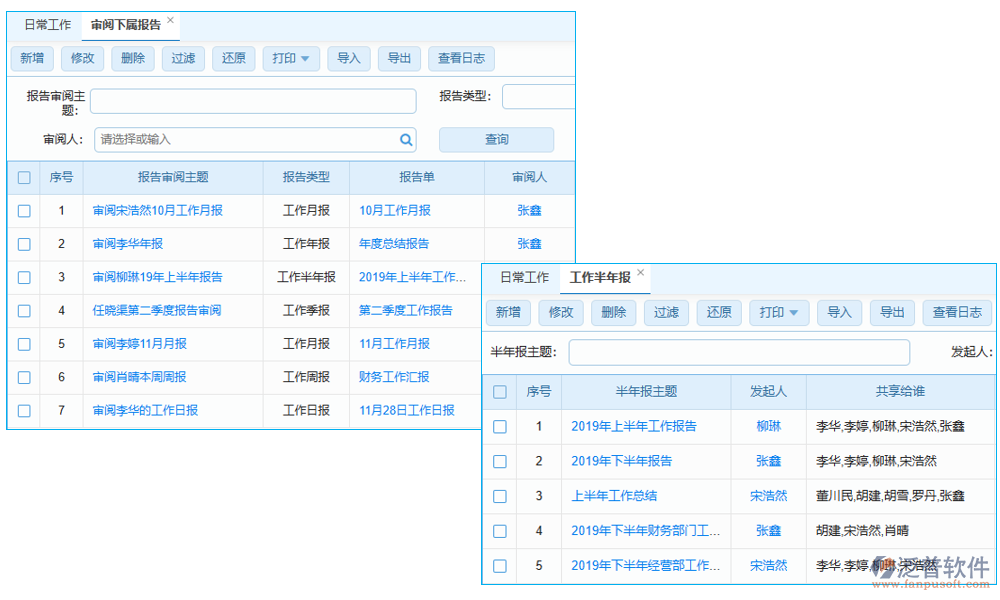Click the 过滤 filter button
The height and width of the screenshot is (600, 1000).
click(182, 58)
